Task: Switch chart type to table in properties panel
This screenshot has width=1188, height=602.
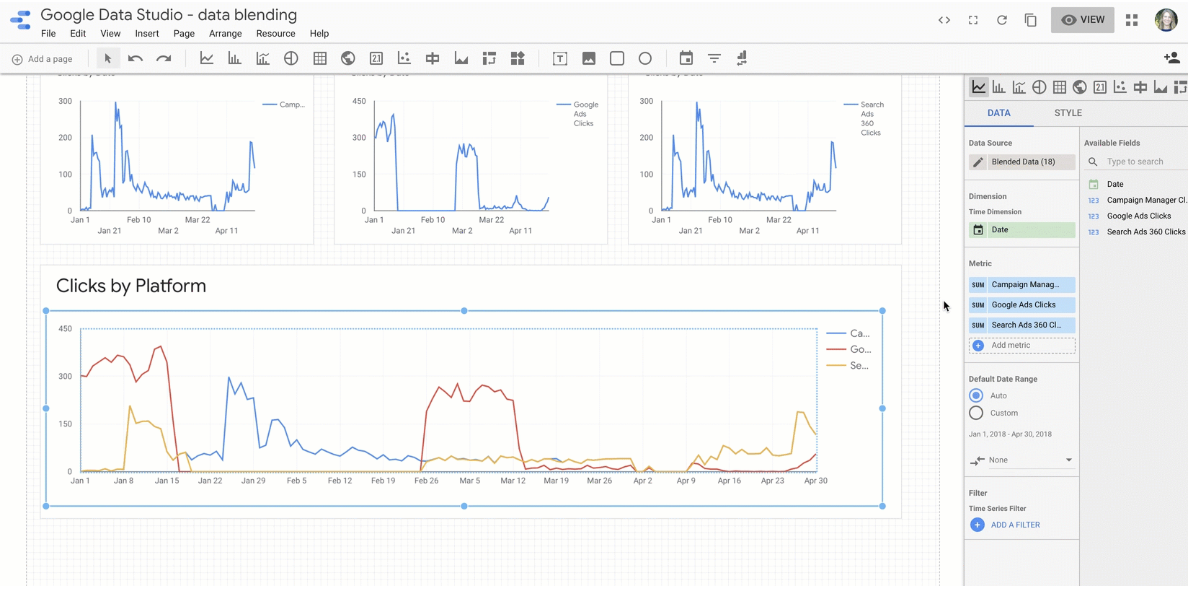Action: [x=1059, y=87]
